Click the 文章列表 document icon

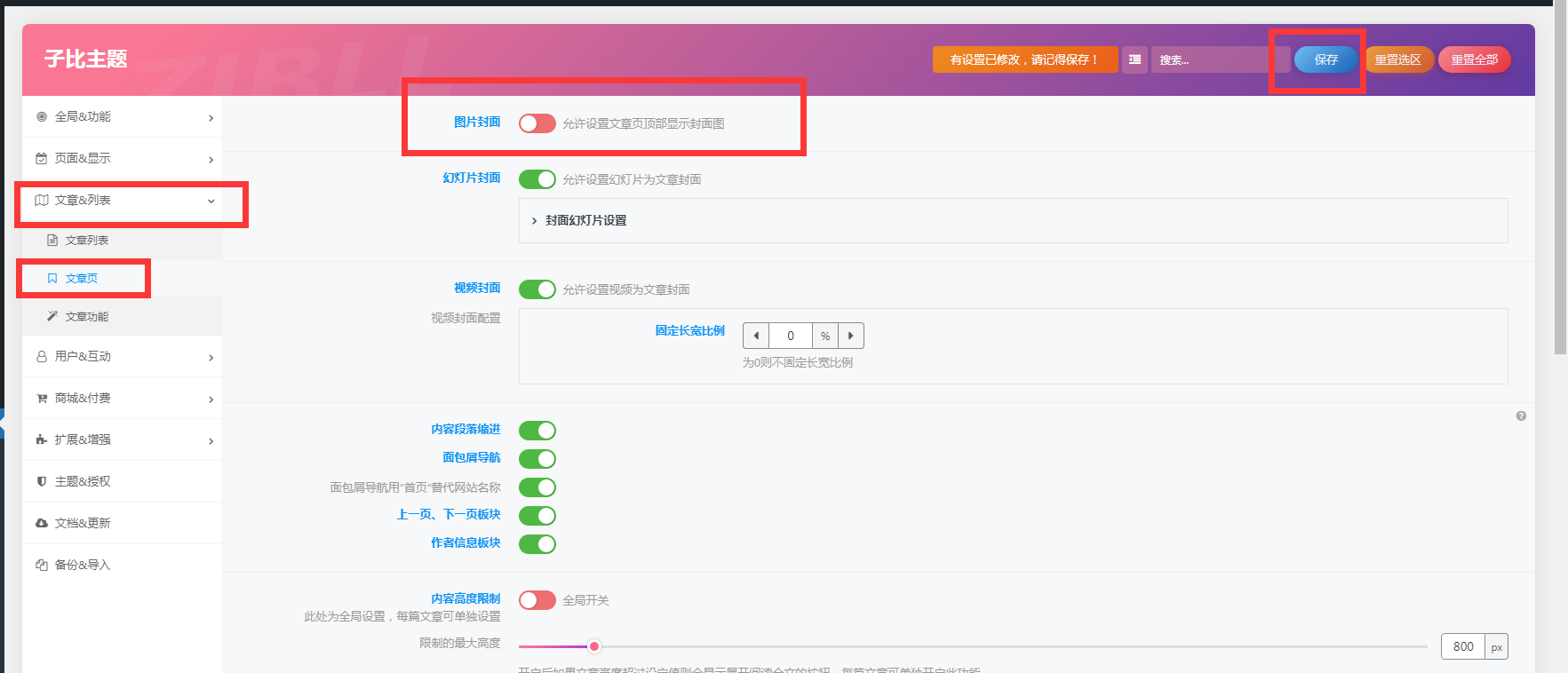coord(52,240)
